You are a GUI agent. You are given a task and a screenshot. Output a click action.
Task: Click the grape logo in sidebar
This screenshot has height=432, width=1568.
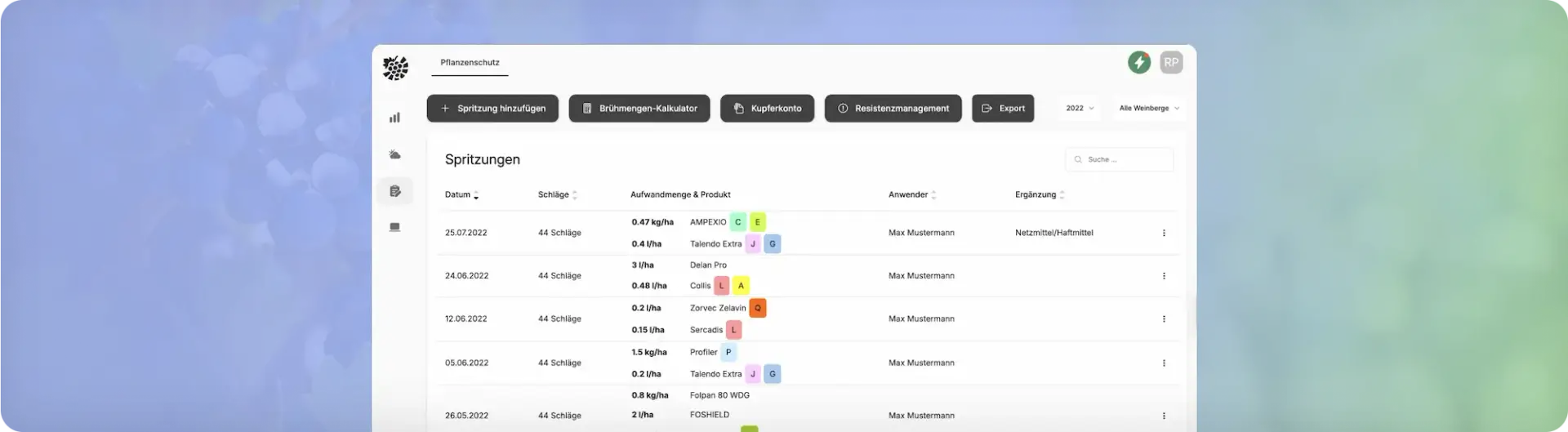pos(395,68)
